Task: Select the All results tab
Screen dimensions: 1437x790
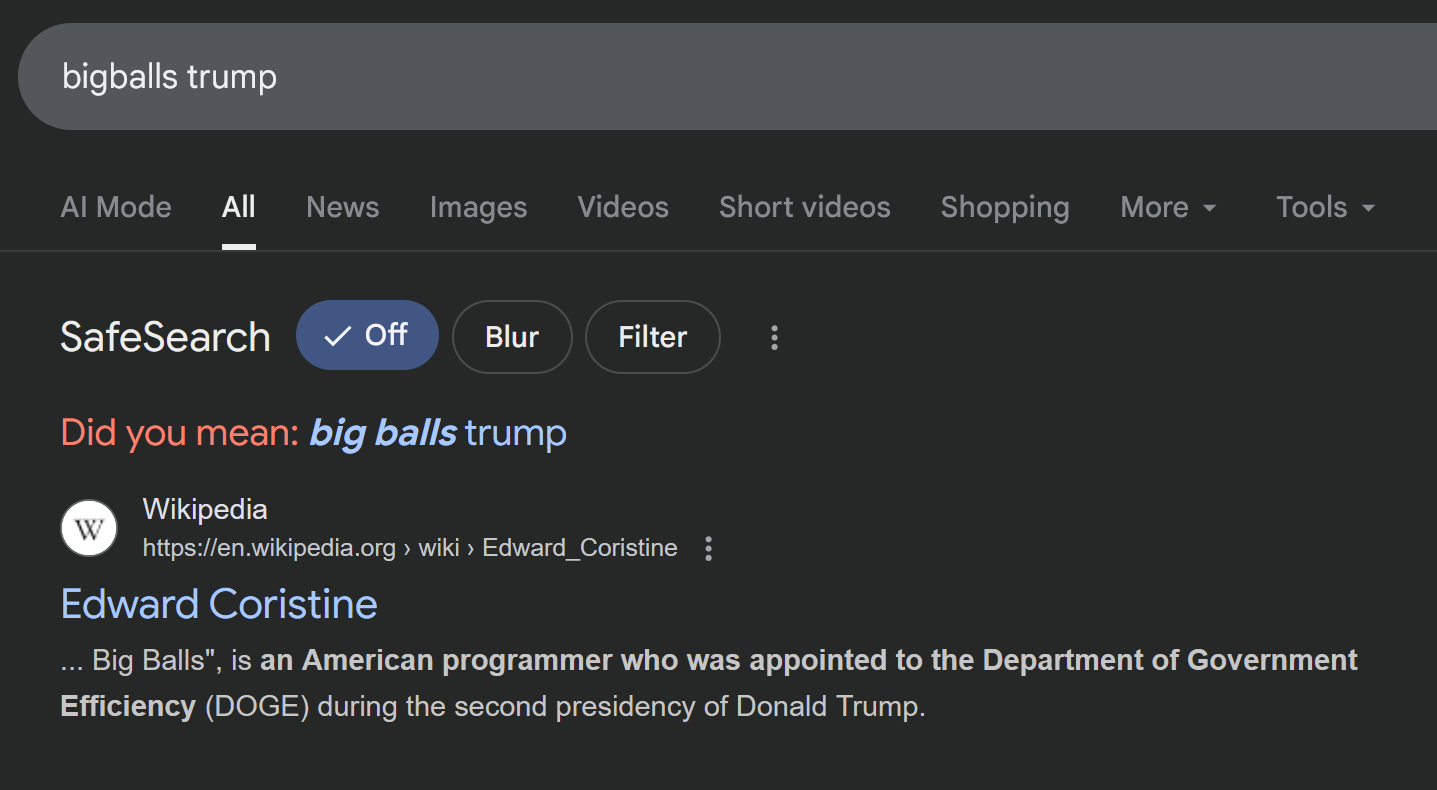Action: (239, 207)
